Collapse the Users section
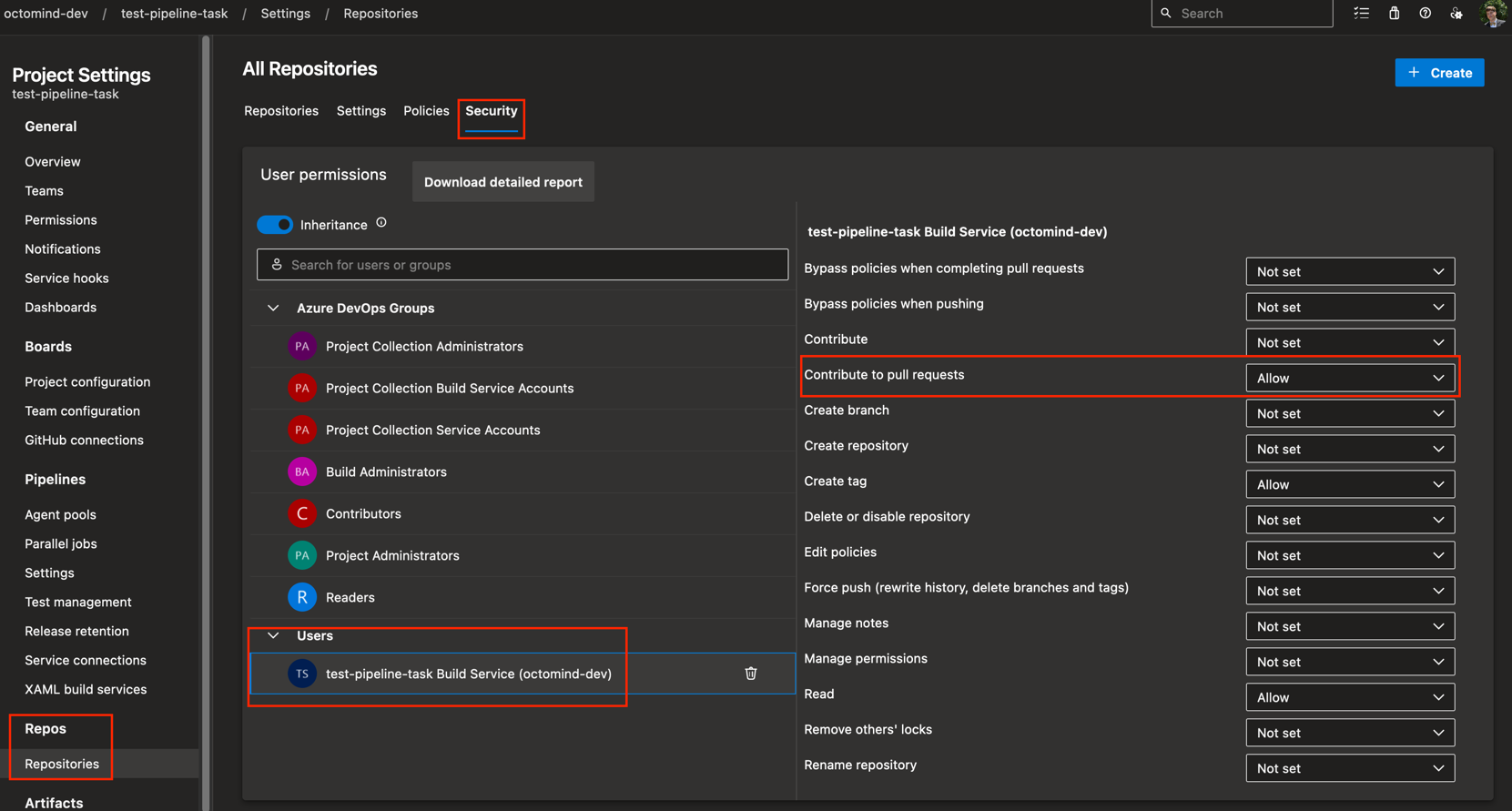 pos(273,635)
